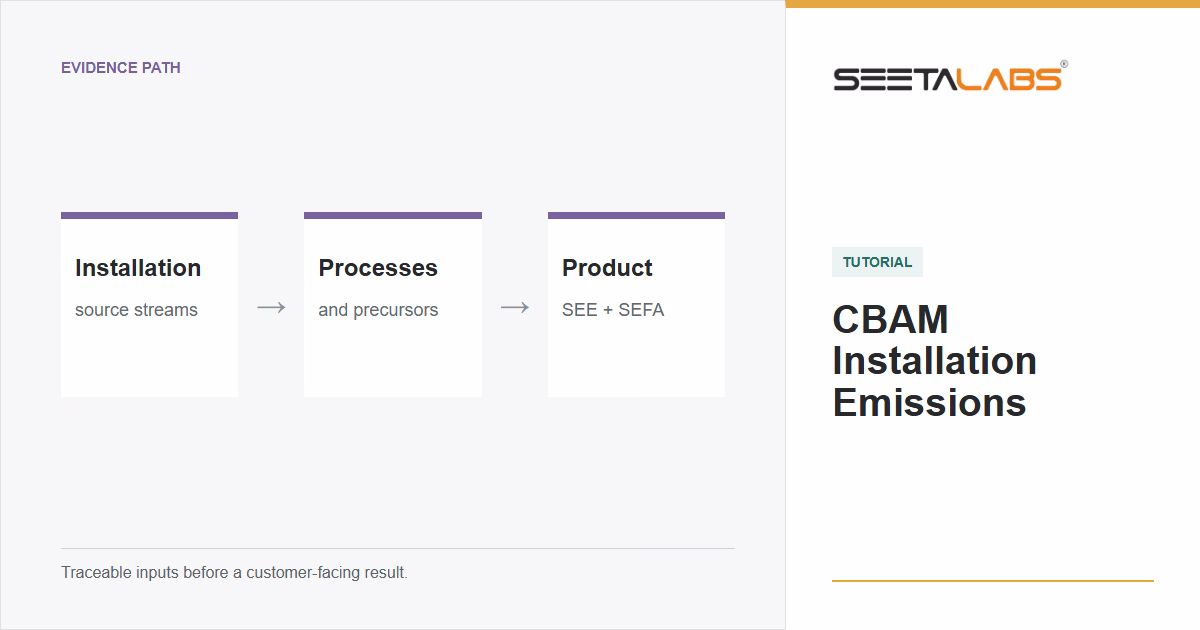
Task: Click the 'and precursors' text
Action: (x=378, y=310)
